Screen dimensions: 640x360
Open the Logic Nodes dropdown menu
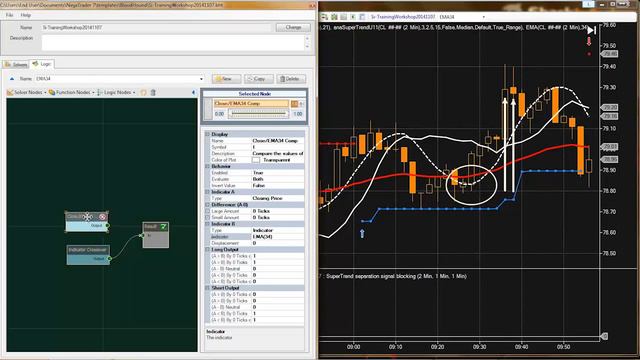116,93
